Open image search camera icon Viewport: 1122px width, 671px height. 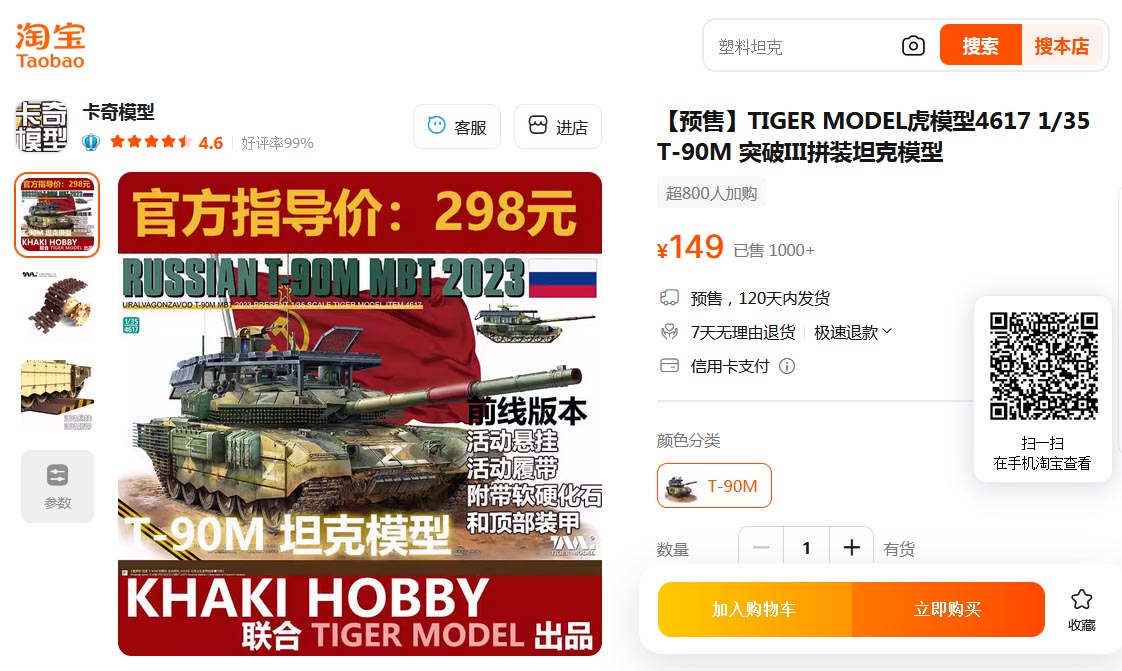[x=913, y=46]
